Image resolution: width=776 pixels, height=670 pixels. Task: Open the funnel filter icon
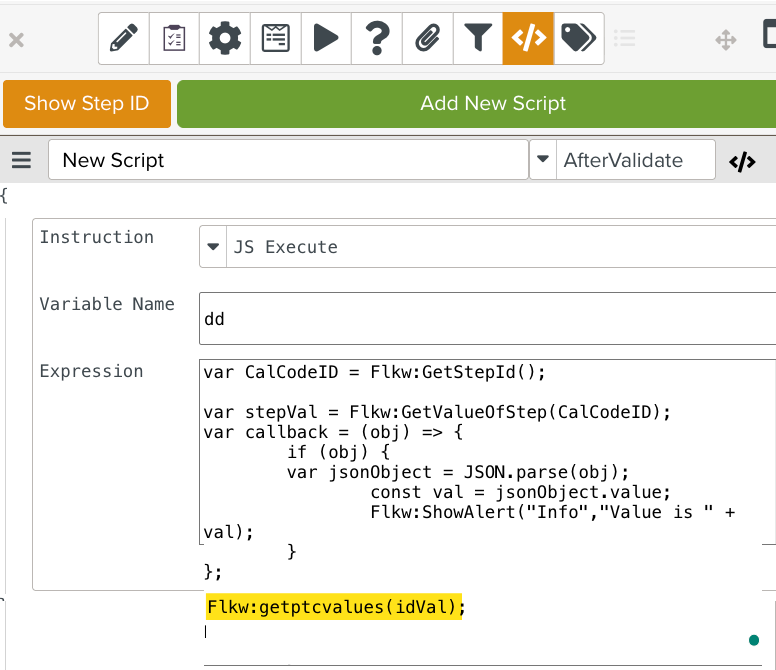pos(478,39)
